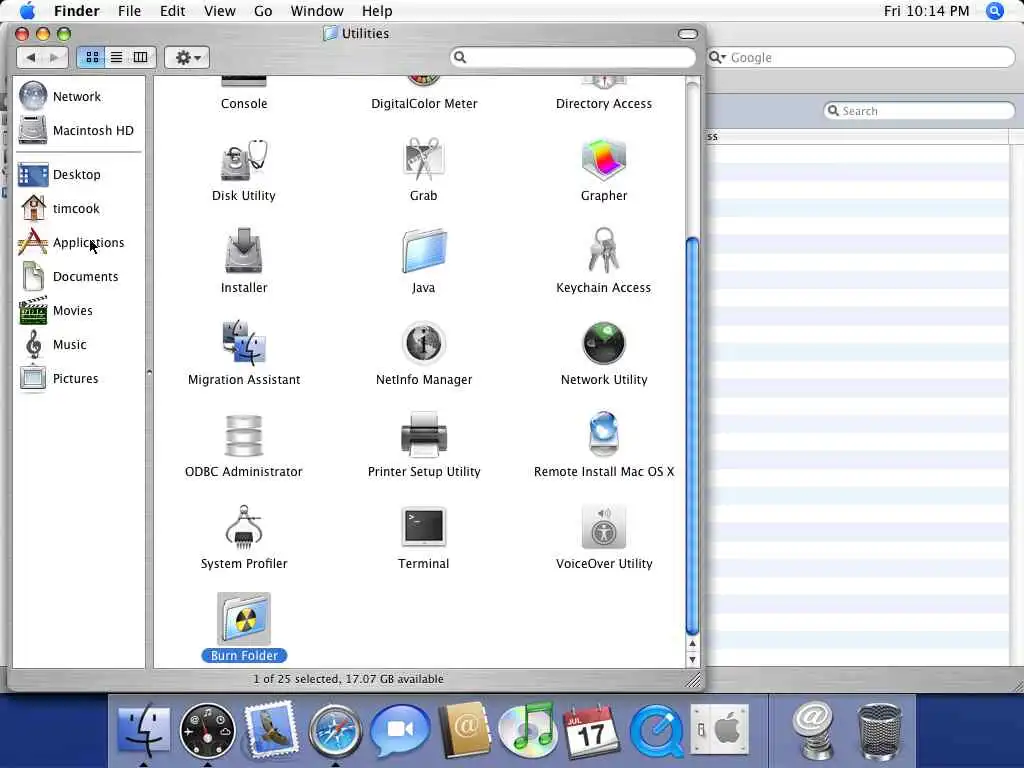Open the Trash in the Dock
Screen dimensions: 1024x768
pyautogui.click(x=879, y=731)
